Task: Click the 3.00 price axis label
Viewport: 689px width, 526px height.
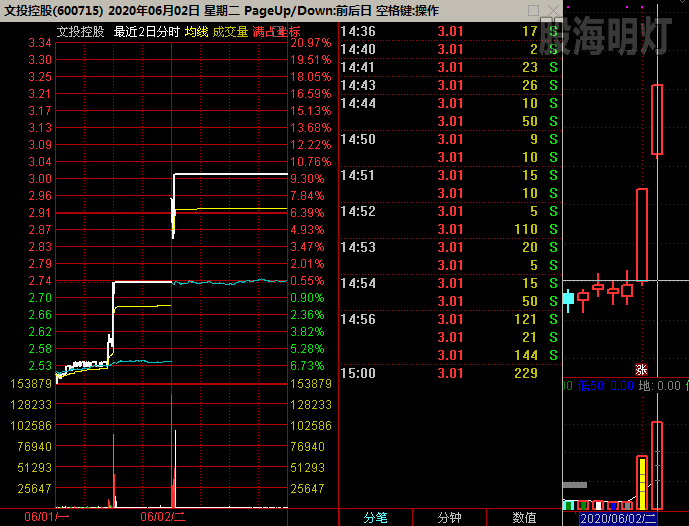Action: point(40,179)
